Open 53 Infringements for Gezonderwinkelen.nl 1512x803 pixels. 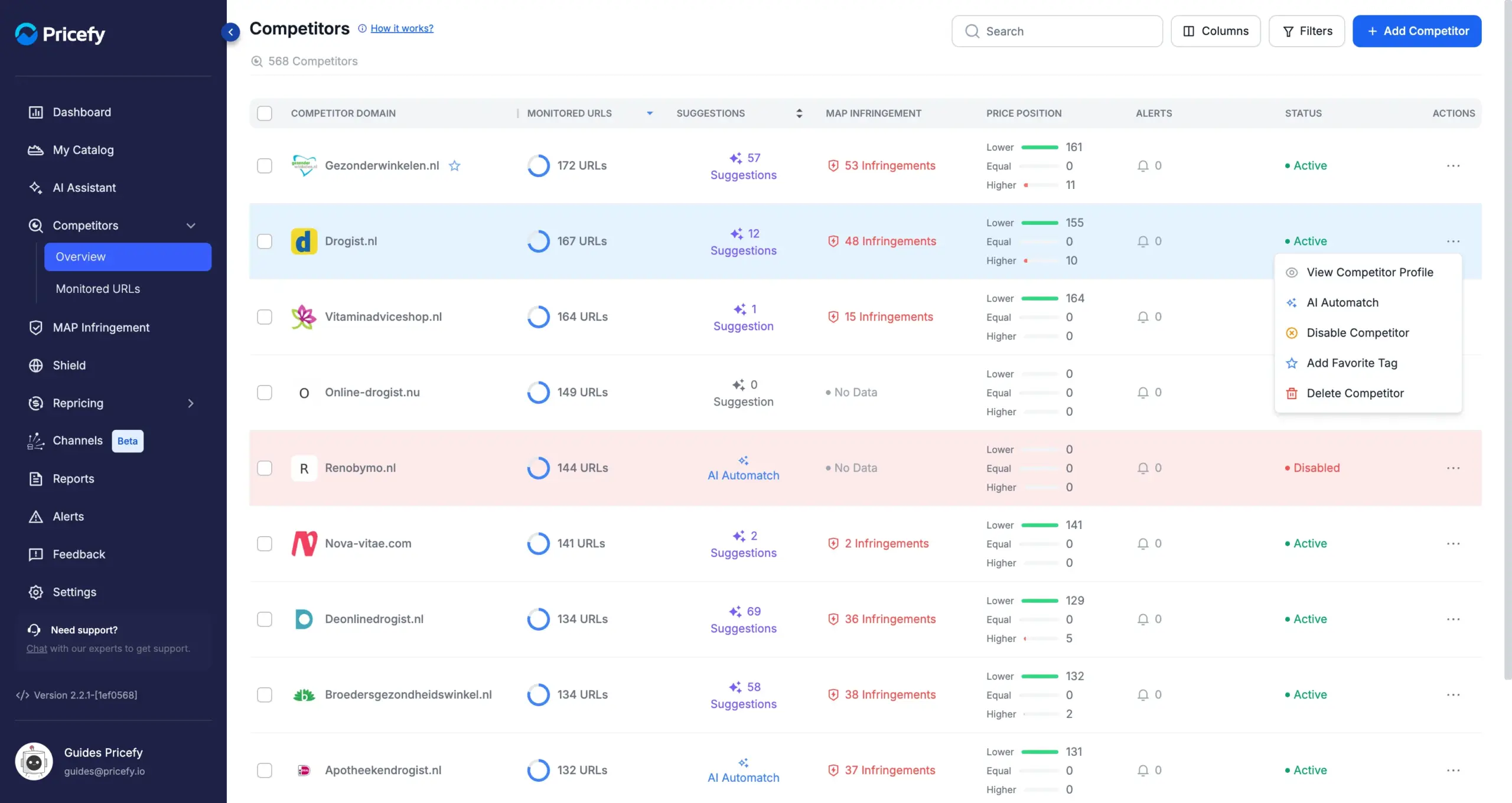(882, 166)
